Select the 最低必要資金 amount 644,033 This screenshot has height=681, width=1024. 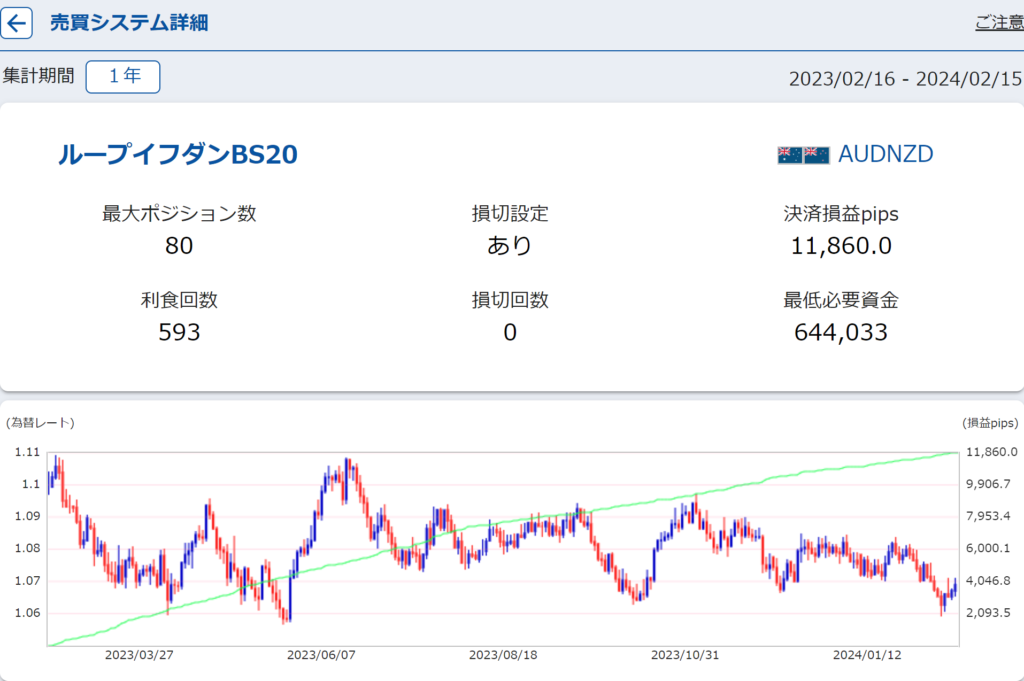point(841,332)
